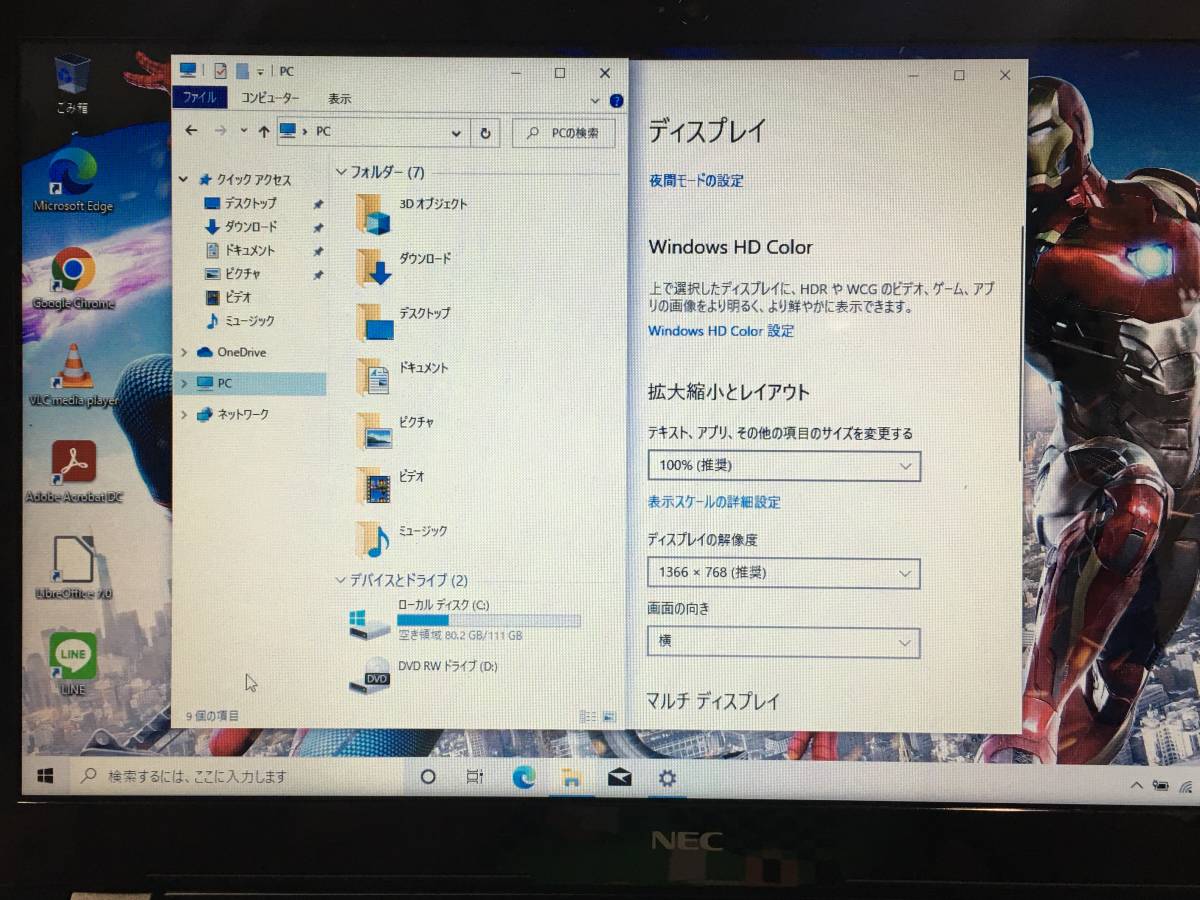Switch to details view button
Screen dimensions: 1200x900
click(588, 717)
